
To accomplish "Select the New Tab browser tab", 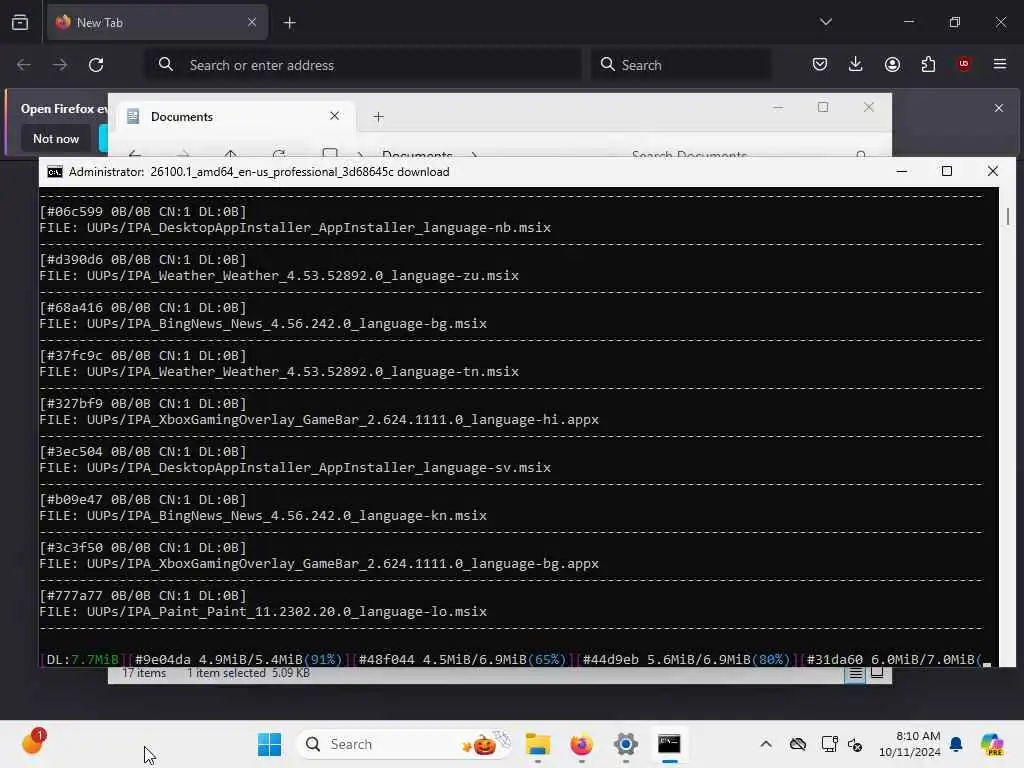I will pos(157,22).
